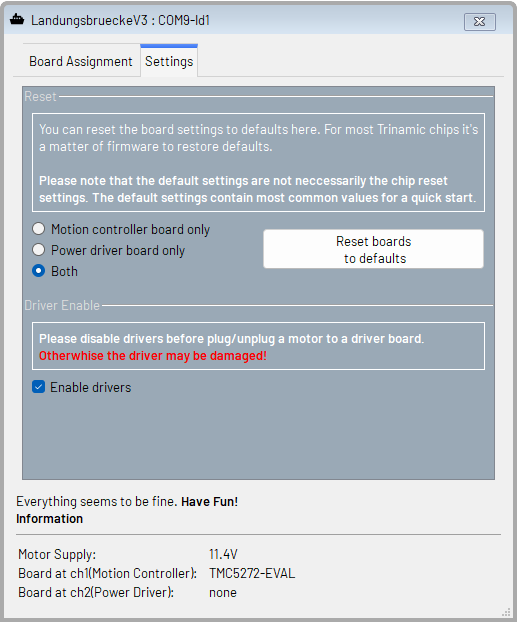Select the Settings tab

point(169,61)
